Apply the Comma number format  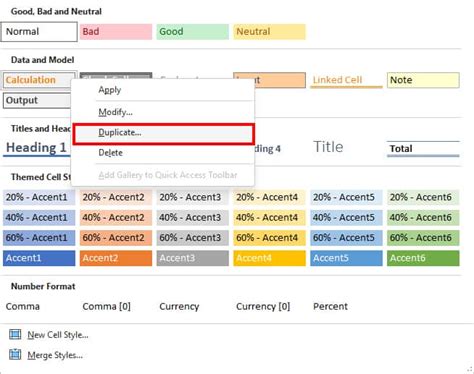point(23,306)
